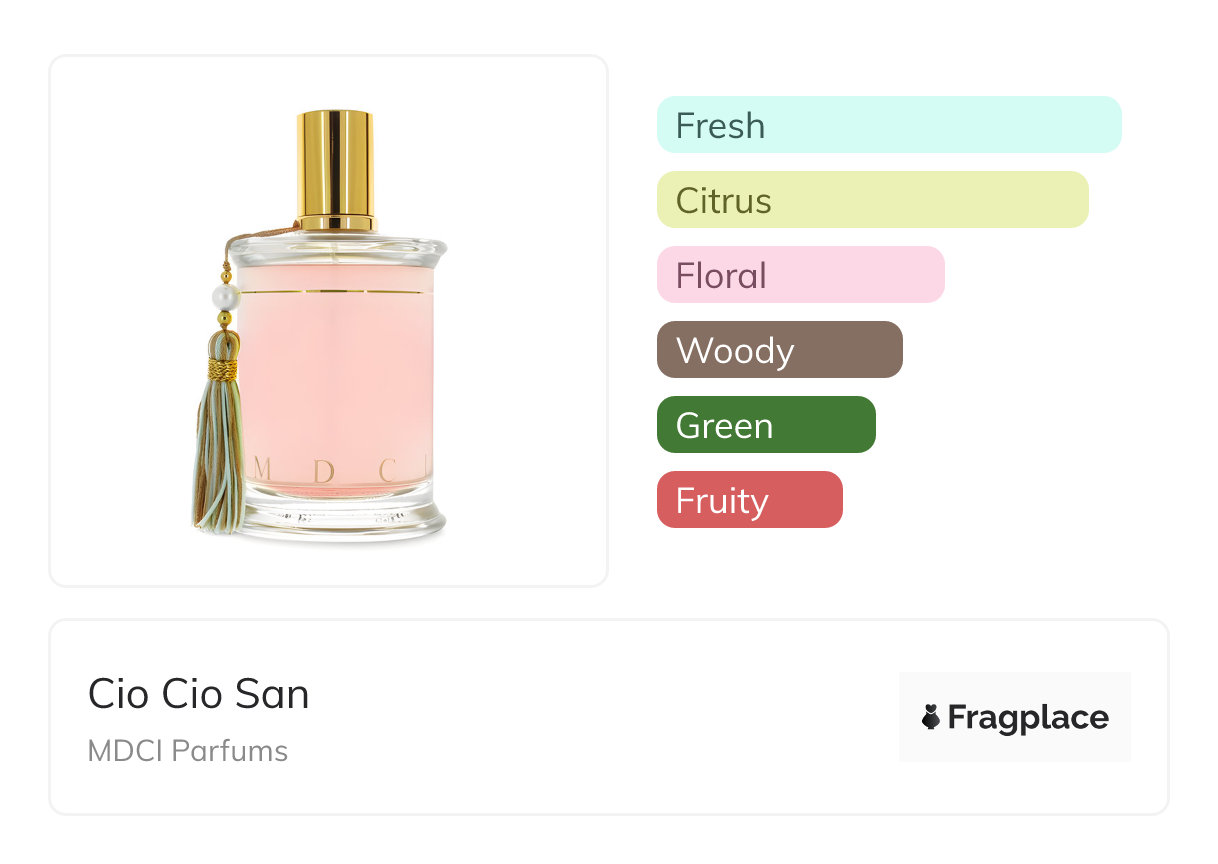
Task: Select the Fresh scent accord bar
Action: click(x=888, y=125)
